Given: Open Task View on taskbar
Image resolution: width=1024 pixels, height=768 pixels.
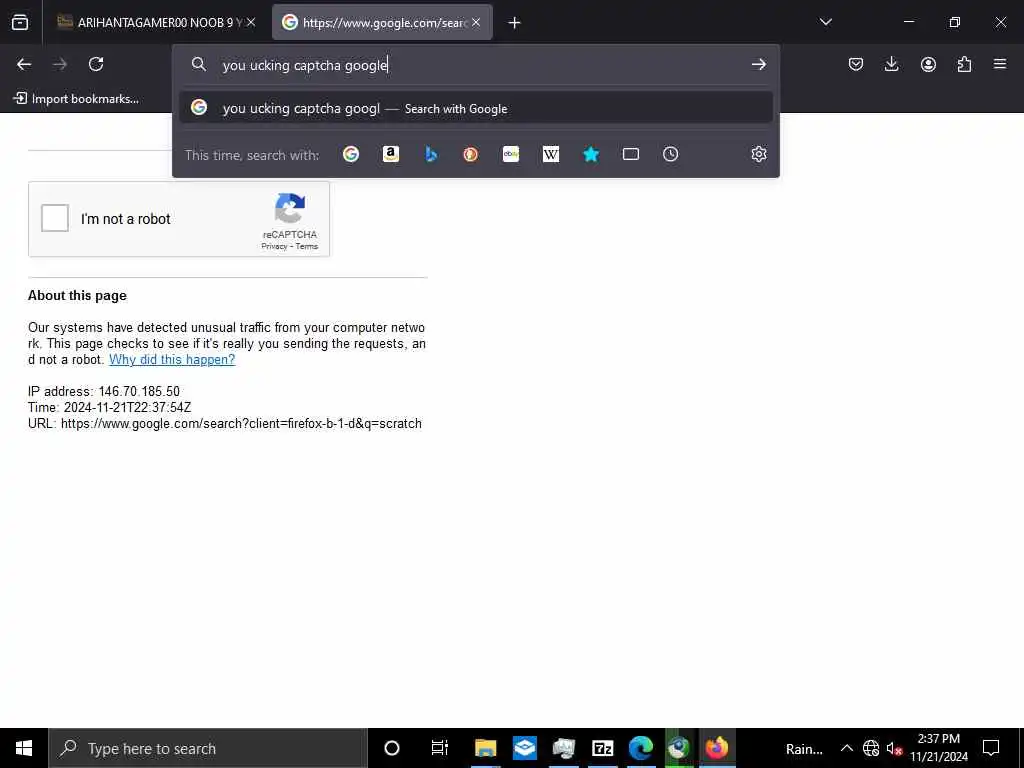Looking at the screenshot, I should (440, 748).
